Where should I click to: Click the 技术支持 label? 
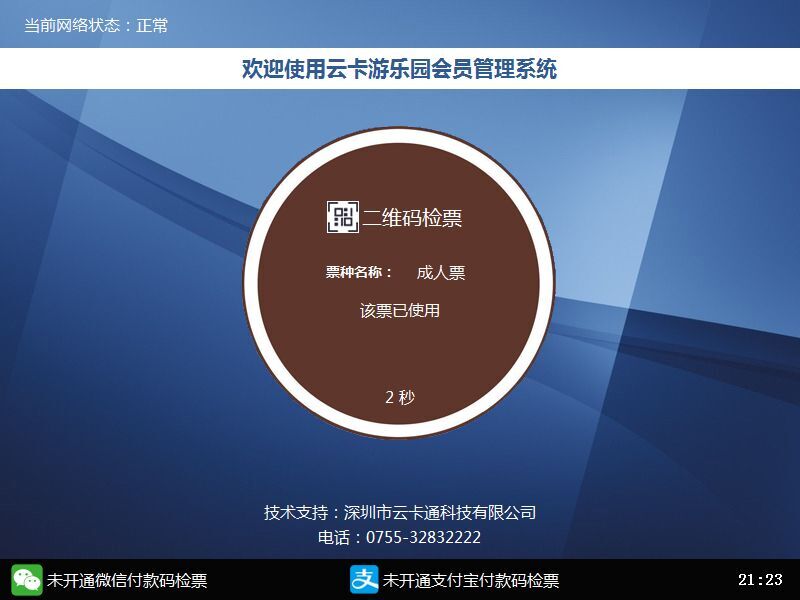(x=295, y=513)
